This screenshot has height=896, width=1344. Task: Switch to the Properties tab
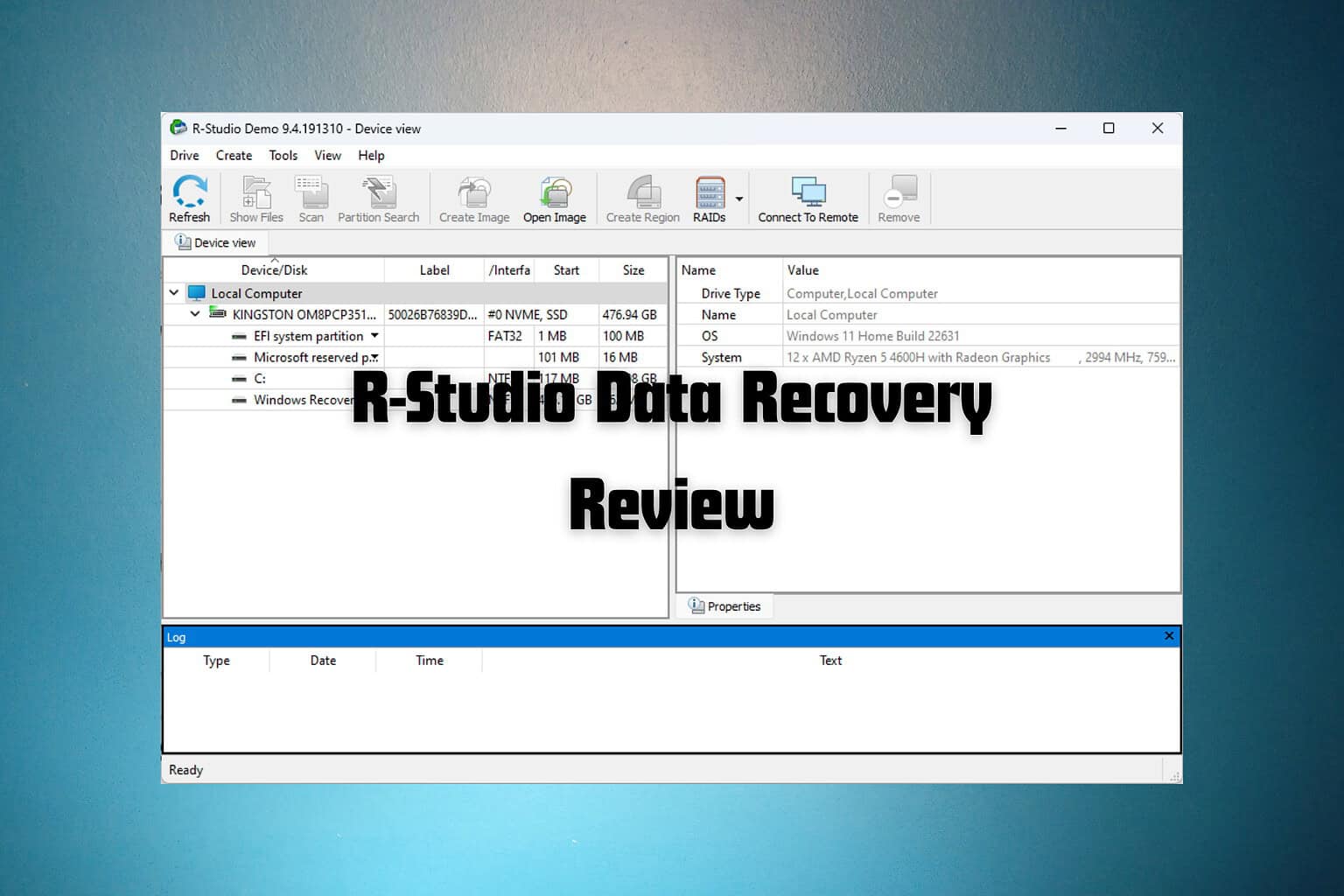click(x=724, y=605)
